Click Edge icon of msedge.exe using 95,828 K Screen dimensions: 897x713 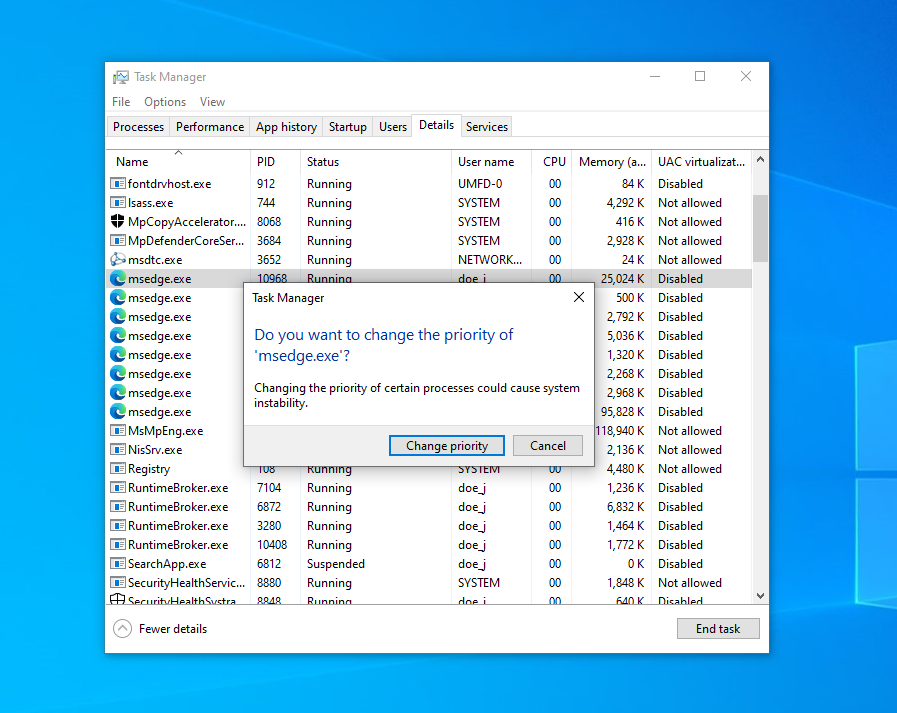point(118,411)
